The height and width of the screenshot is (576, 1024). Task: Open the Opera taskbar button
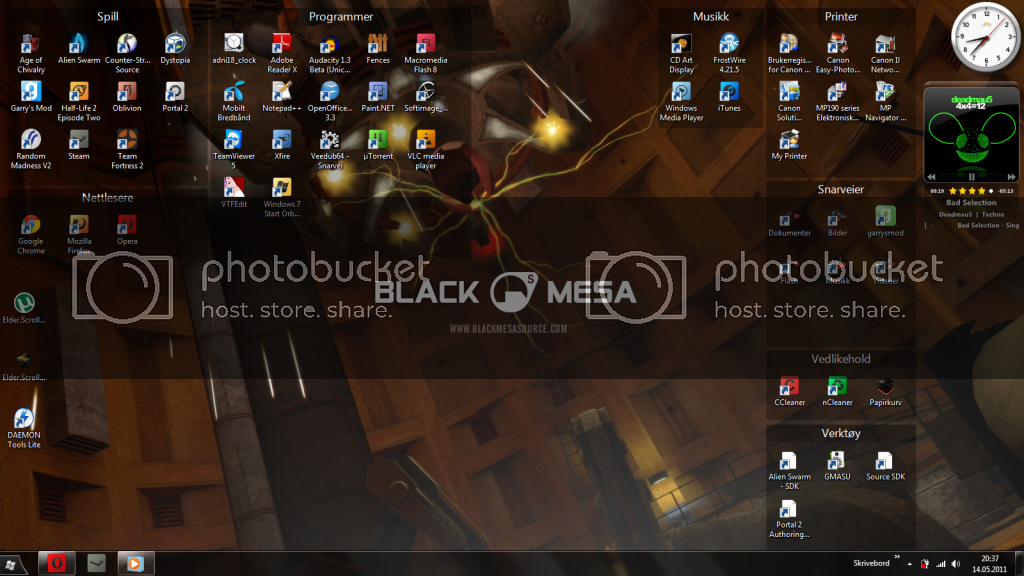pos(56,563)
